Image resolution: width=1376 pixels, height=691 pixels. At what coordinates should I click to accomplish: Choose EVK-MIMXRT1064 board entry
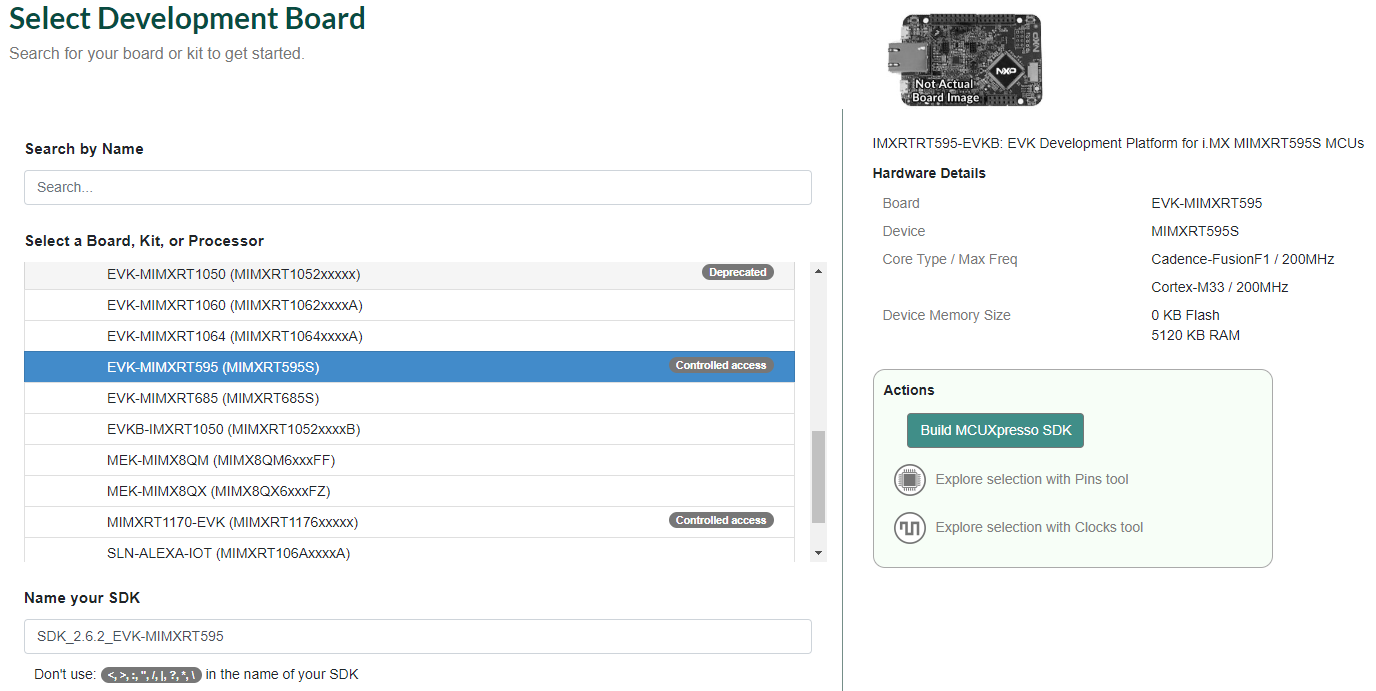click(234, 336)
